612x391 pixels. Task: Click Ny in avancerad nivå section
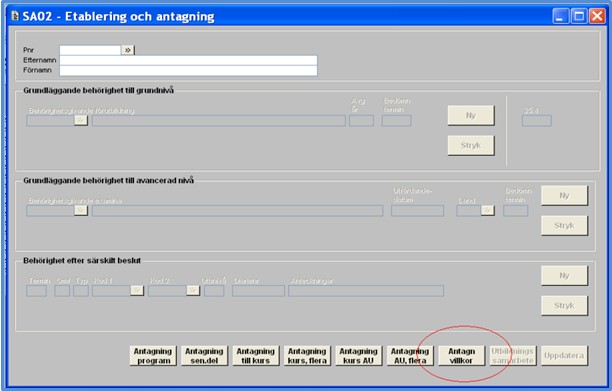pos(564,195)
